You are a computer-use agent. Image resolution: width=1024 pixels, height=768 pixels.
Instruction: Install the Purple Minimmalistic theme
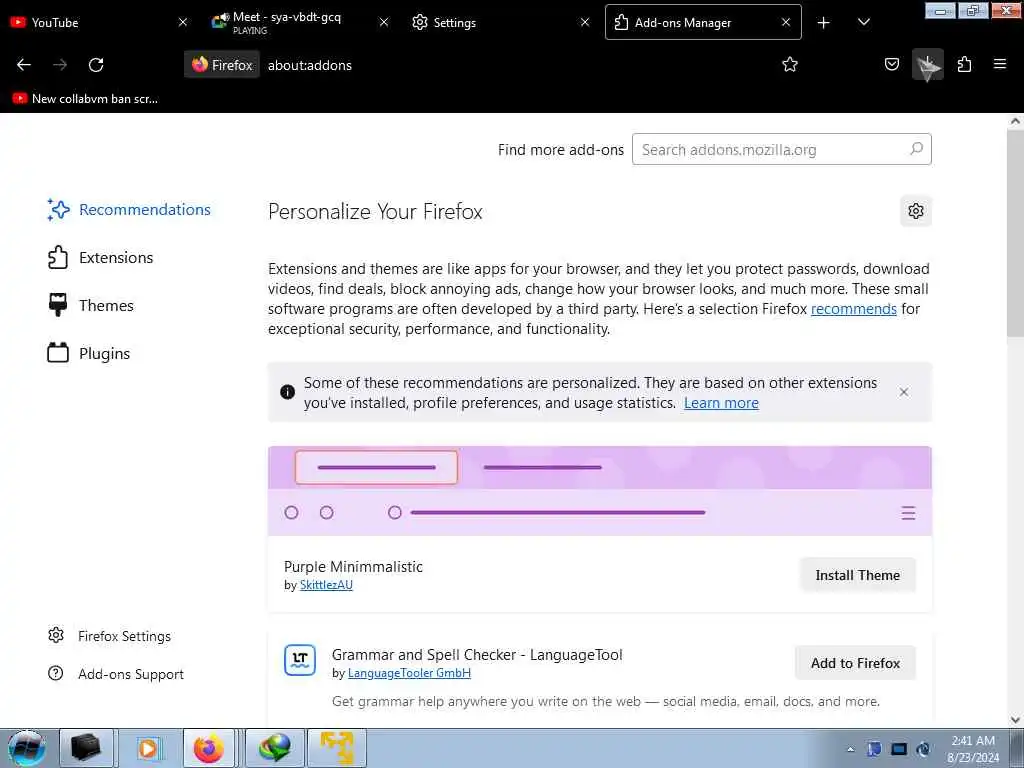click(x=857, y=575)
